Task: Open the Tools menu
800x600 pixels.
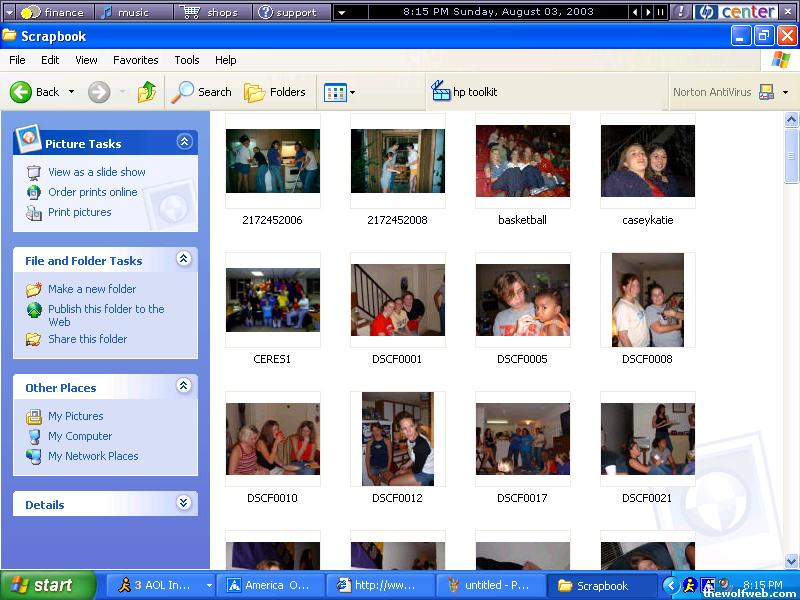Action: click(x=187, y=60)
